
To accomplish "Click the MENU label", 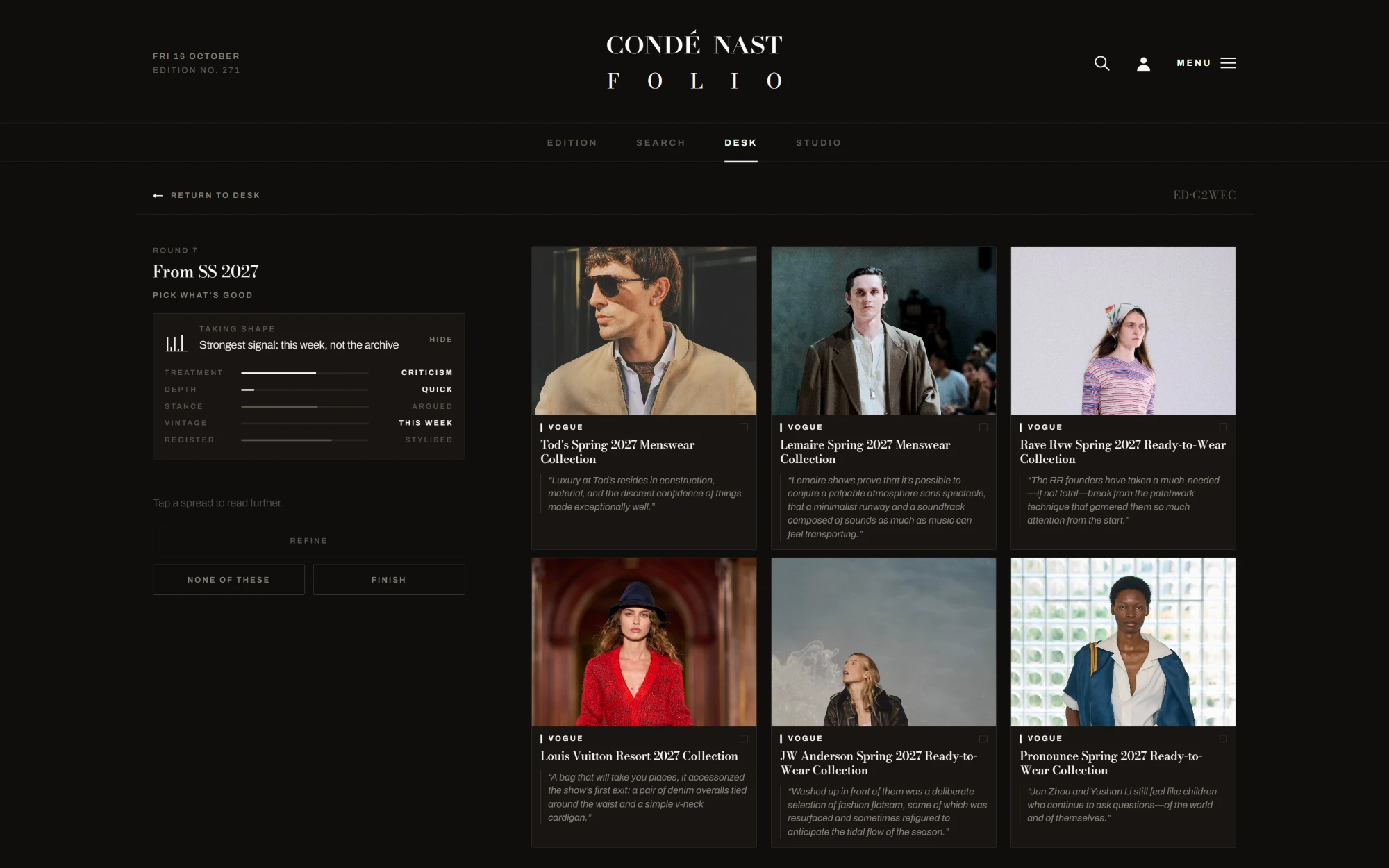I will [1193, 63].
